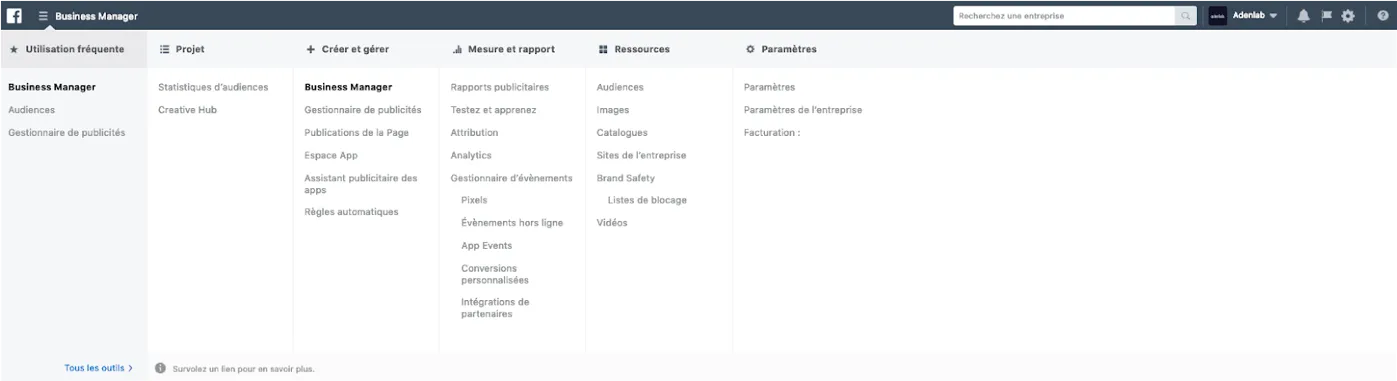
Task: Open Tous les outils expander
Action: (99, 368)
